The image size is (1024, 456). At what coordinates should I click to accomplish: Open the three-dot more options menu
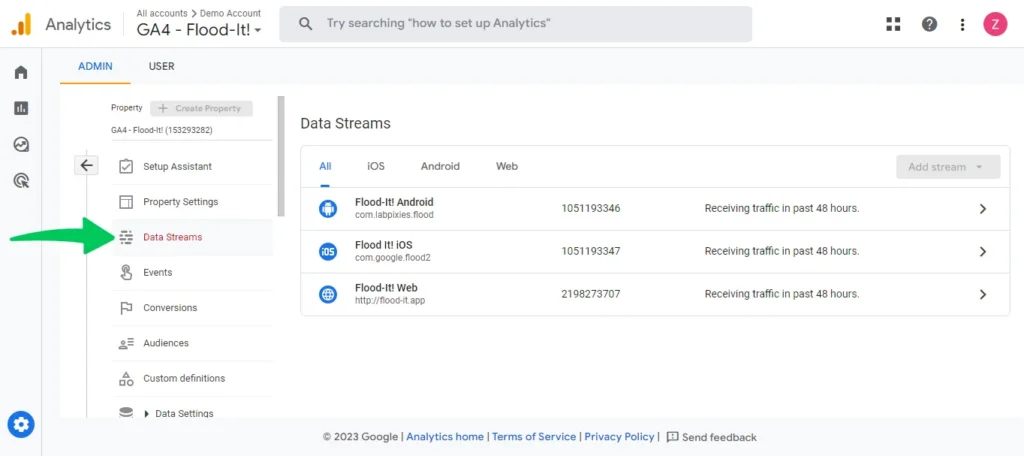point(962,25)
